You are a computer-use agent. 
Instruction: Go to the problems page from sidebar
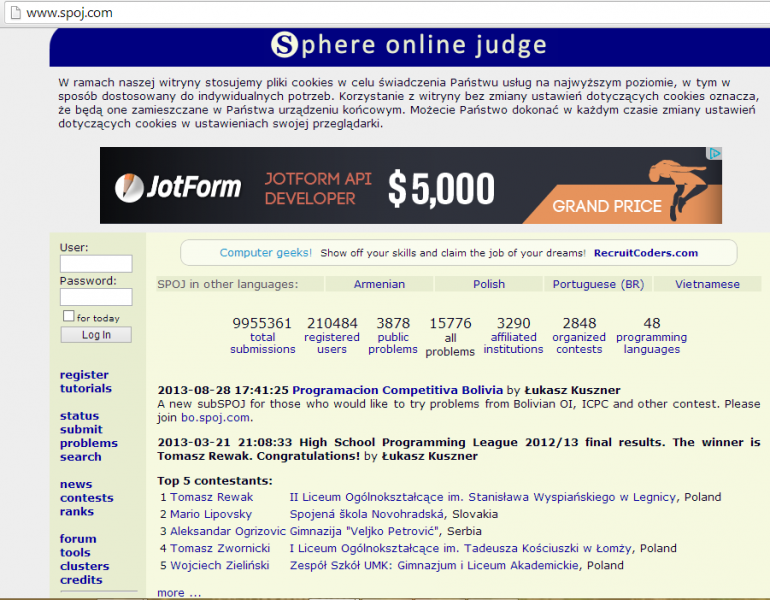pyautogui.click(x=88, y=443)
